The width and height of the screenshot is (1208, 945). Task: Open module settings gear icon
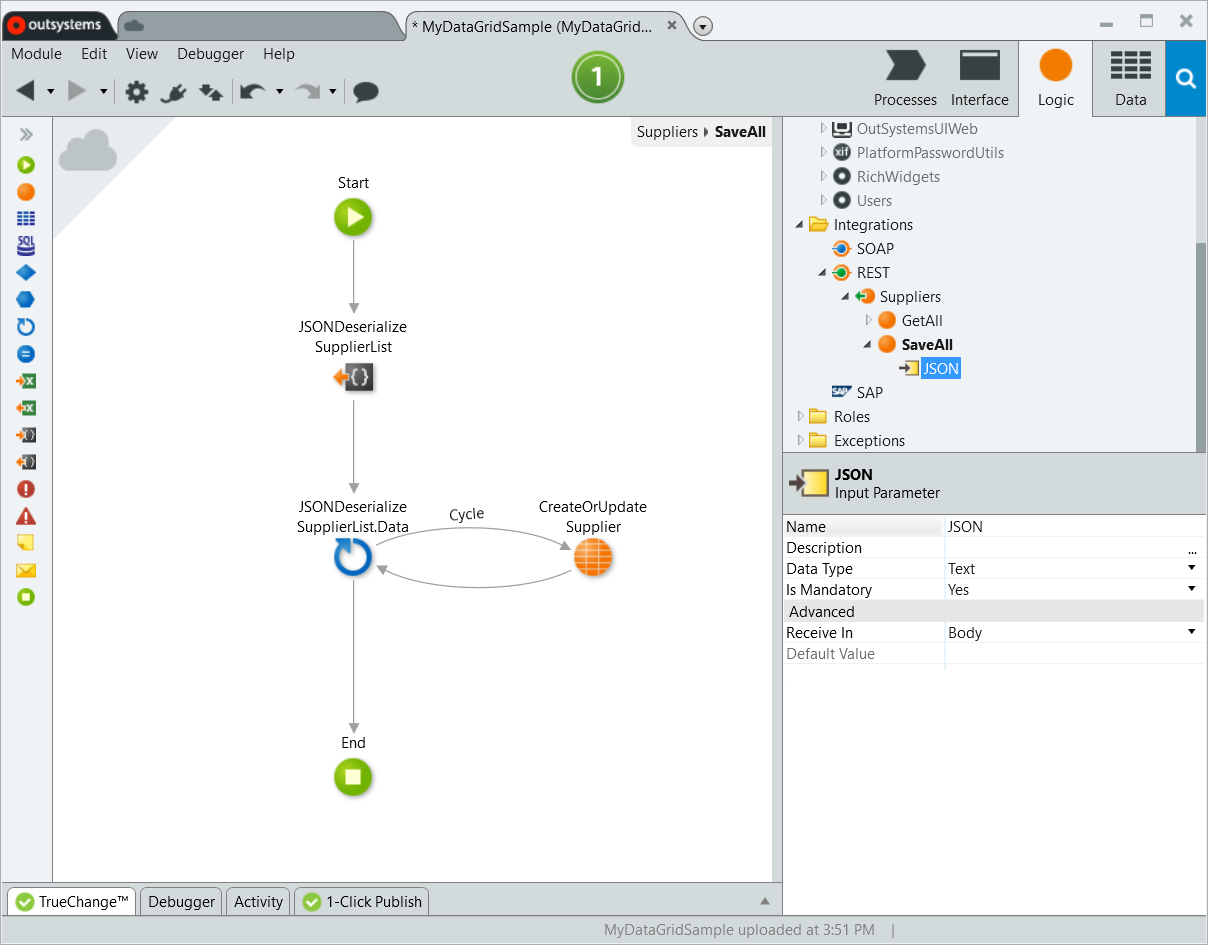tap(137, 92)
